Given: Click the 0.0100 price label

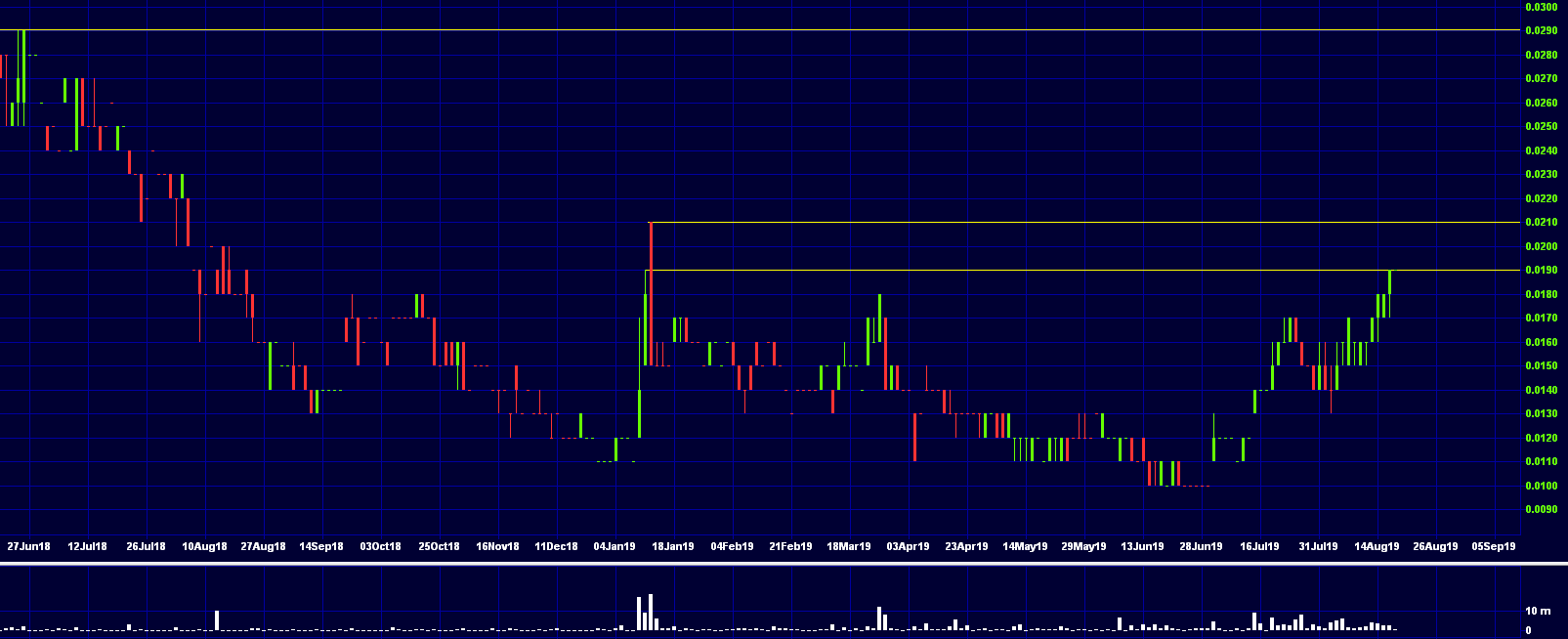Looking at the screenshot, I should 1541,486.
